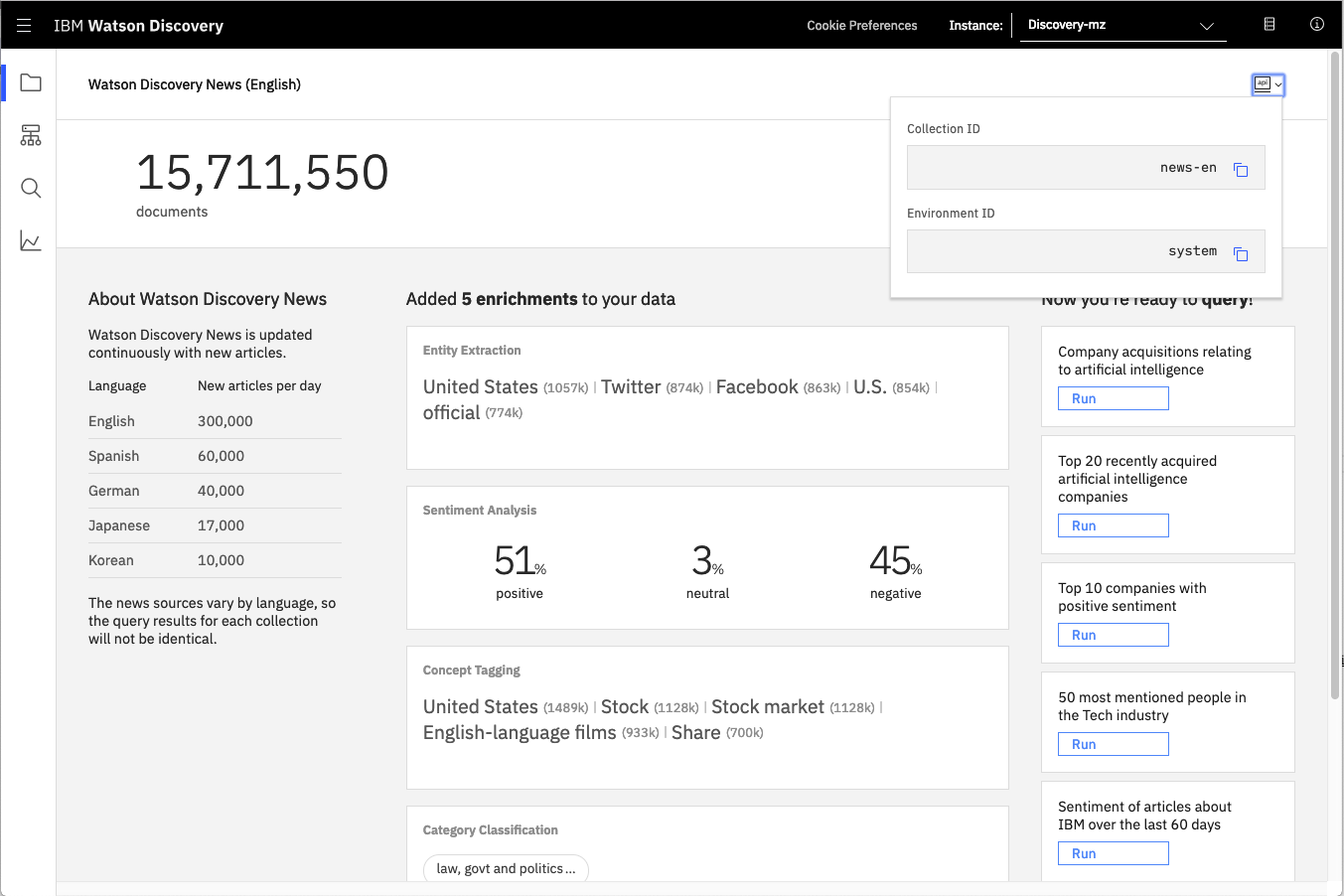Click Watson Discovery News (English) collection title
The width and height of the screenshot is (1344, 896).
(195, 84)
